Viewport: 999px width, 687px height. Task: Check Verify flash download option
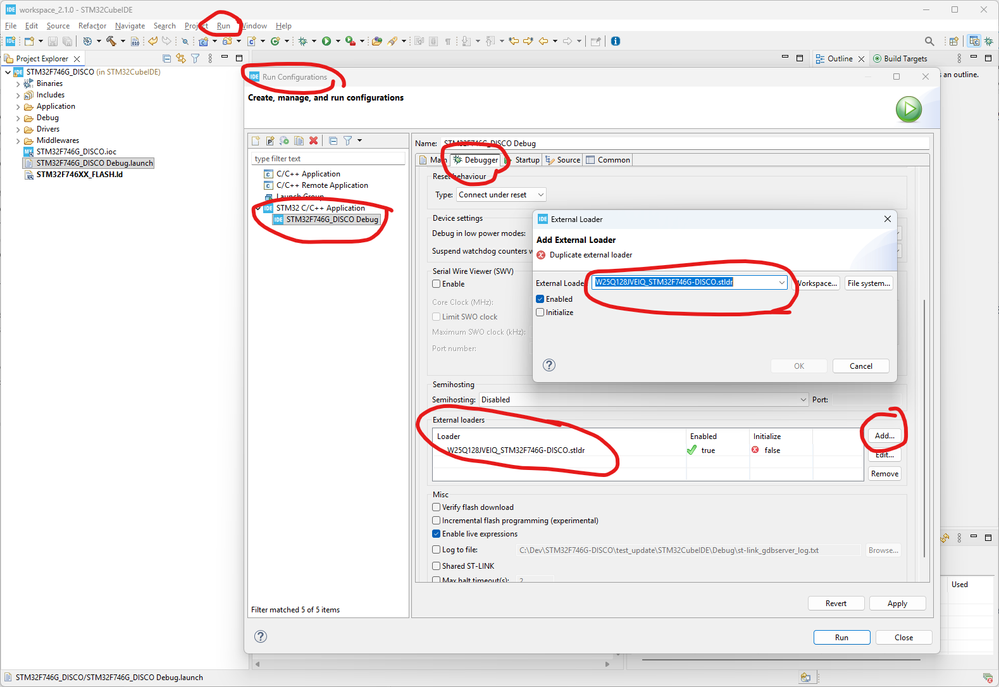(x=436, y=507)
